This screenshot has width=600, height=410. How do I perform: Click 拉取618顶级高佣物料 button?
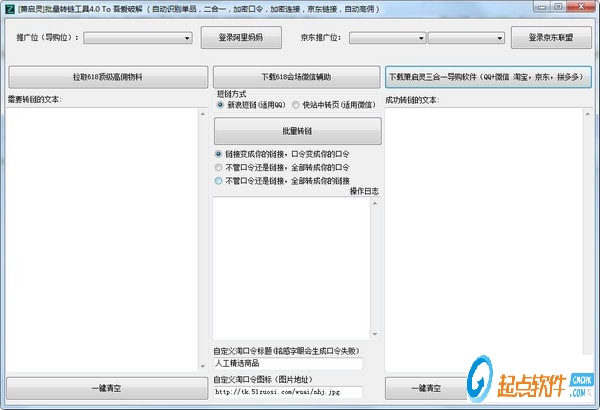pos(108,77)
